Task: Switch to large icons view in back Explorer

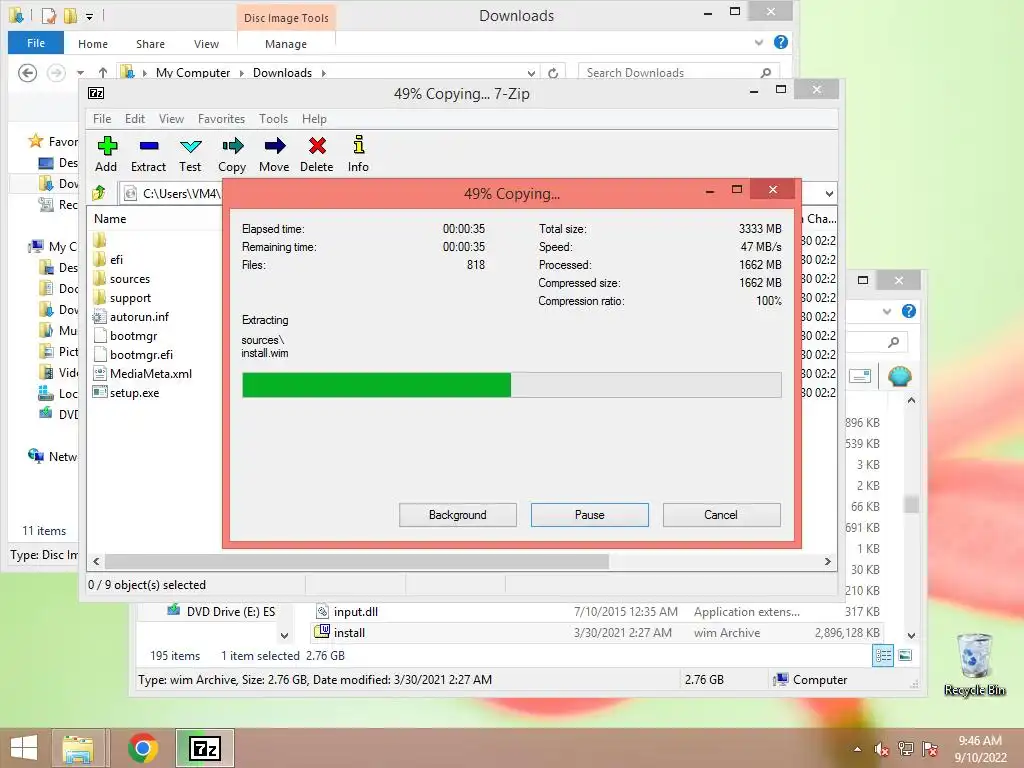Action: click(905, 655)
